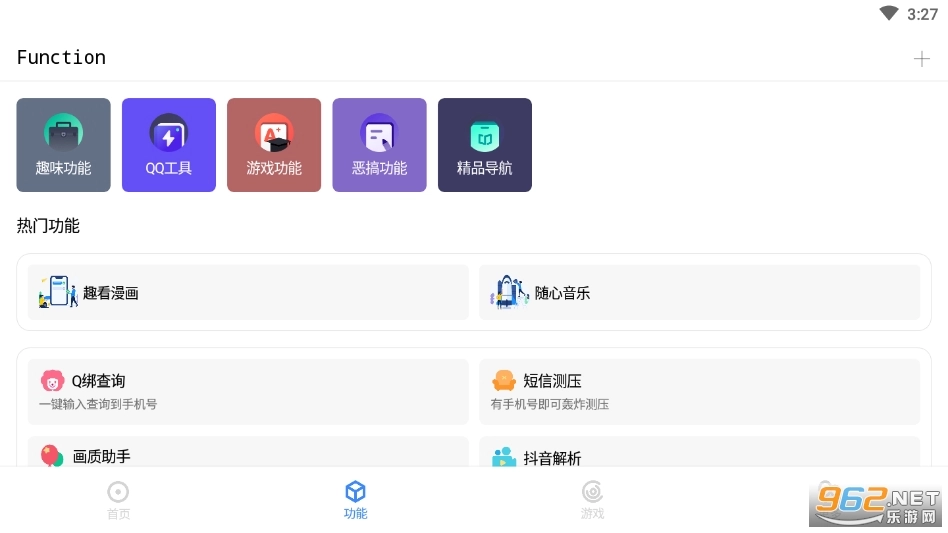This screenshot has height=533, width=948.
Task: Switch to the 首页 home tab
Action: 119,500
